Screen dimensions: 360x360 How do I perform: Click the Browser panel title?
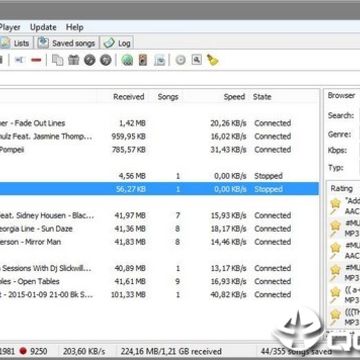tap(341, 96)
